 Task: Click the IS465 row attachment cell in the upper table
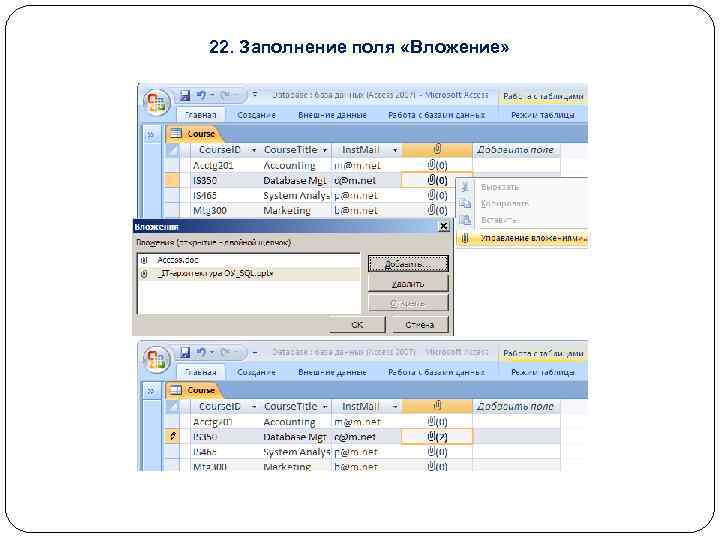coord(437,195)
